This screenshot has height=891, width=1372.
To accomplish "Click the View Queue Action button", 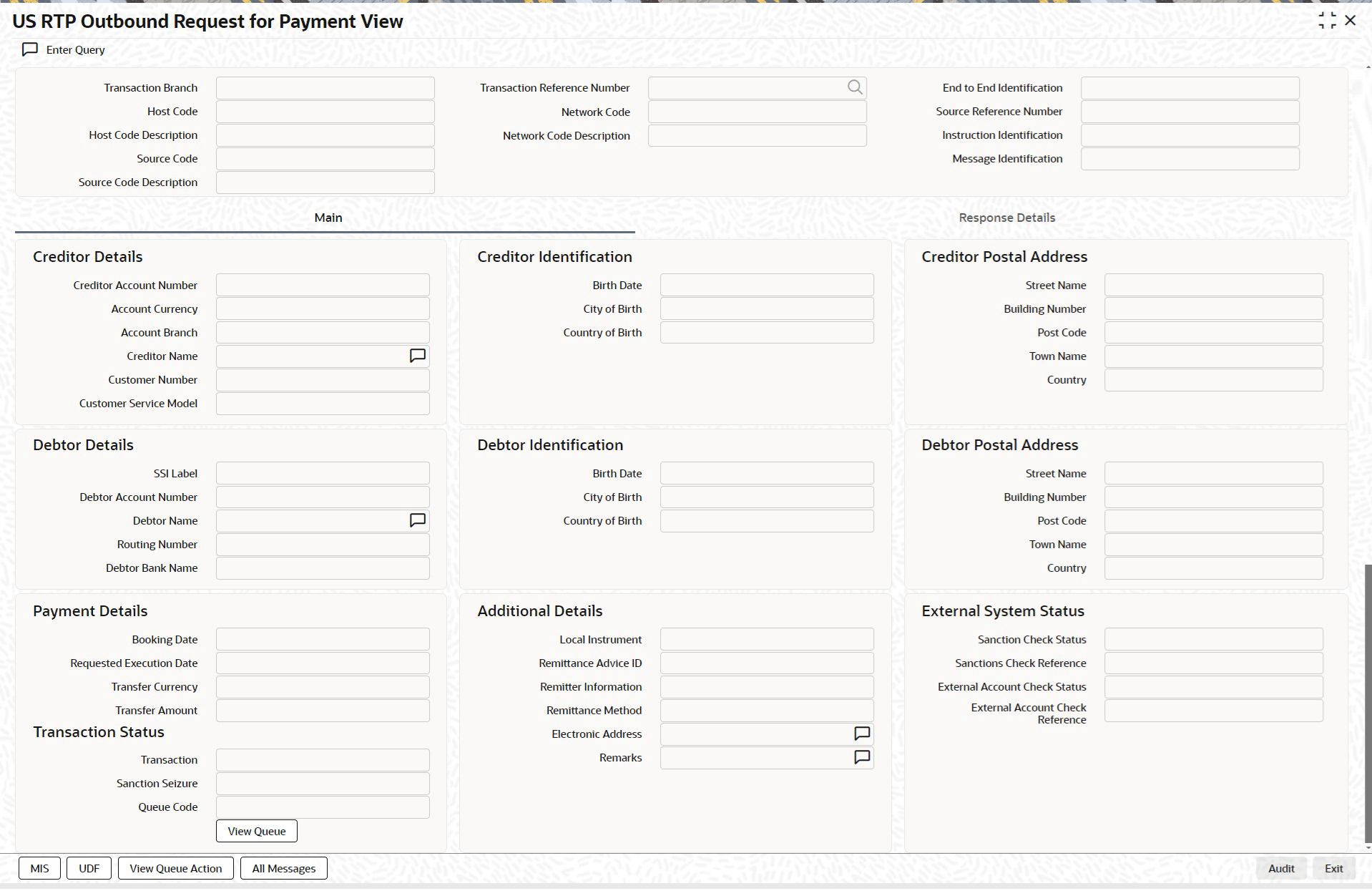I will (176, 868).
